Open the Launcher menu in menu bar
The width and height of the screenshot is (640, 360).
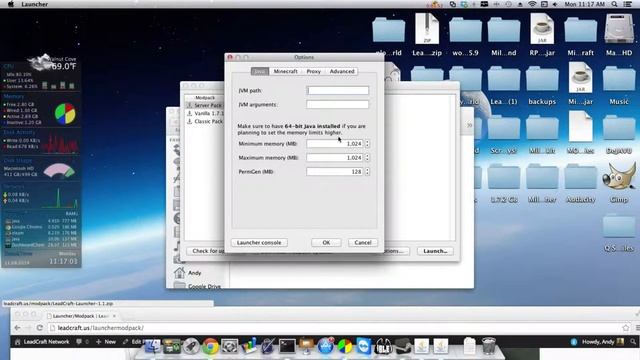(34, 4)
